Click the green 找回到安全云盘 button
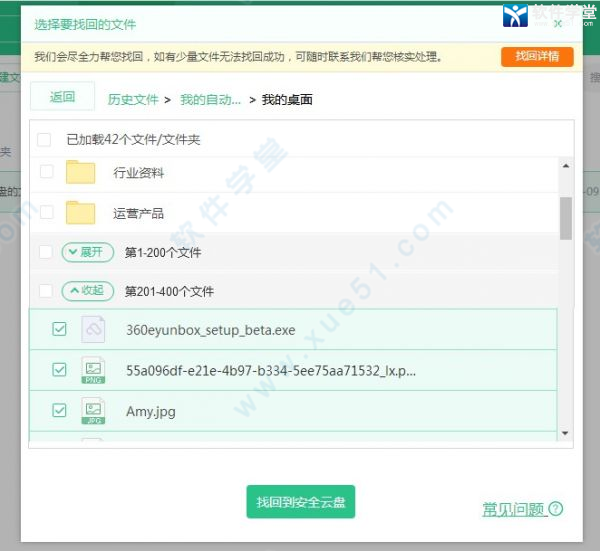 [x=300, y=502]
